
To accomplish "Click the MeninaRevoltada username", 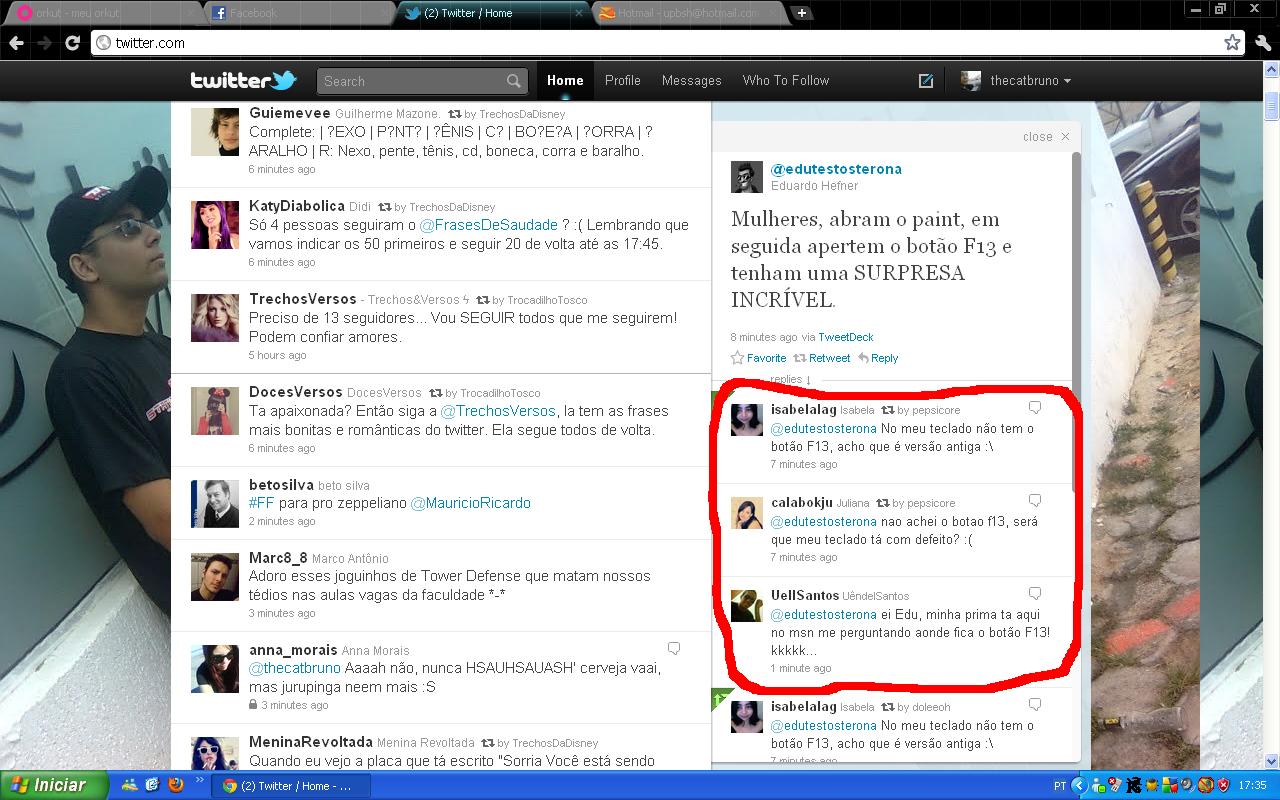I will coord(310,742).
